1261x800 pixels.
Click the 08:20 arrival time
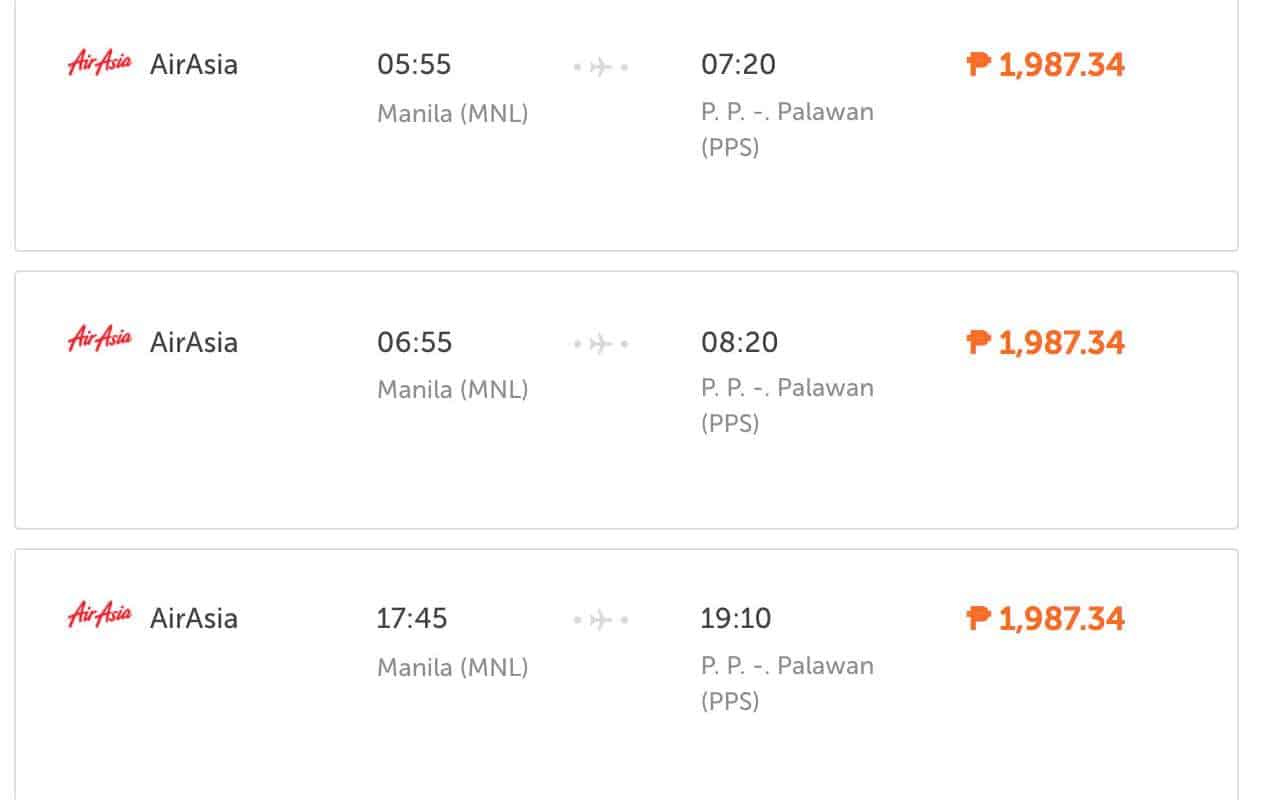(x=738, y=342)
